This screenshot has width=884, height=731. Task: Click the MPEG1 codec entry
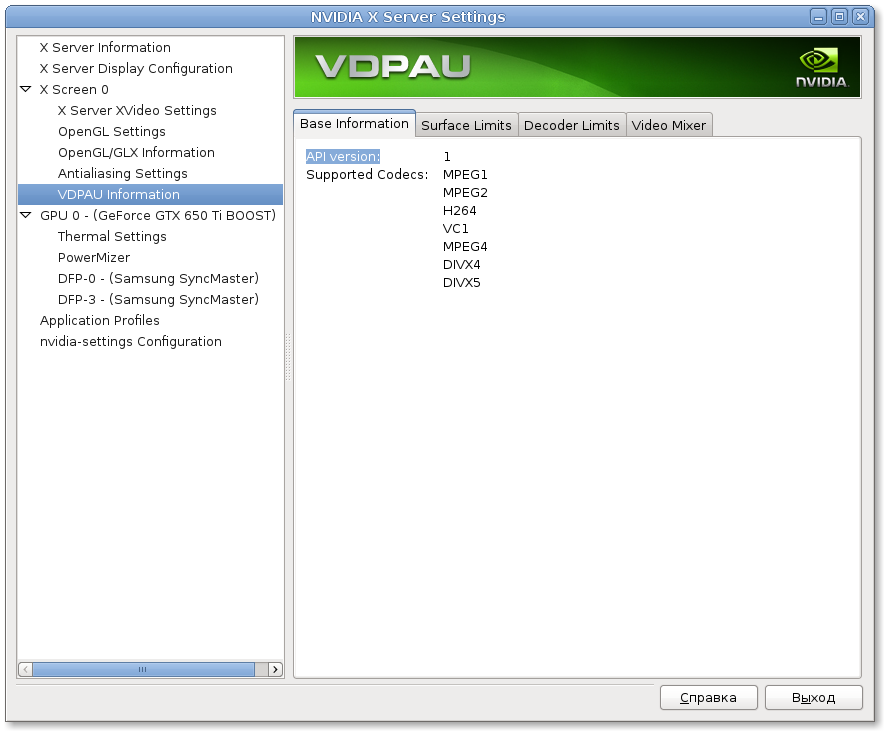click(465, 174)
